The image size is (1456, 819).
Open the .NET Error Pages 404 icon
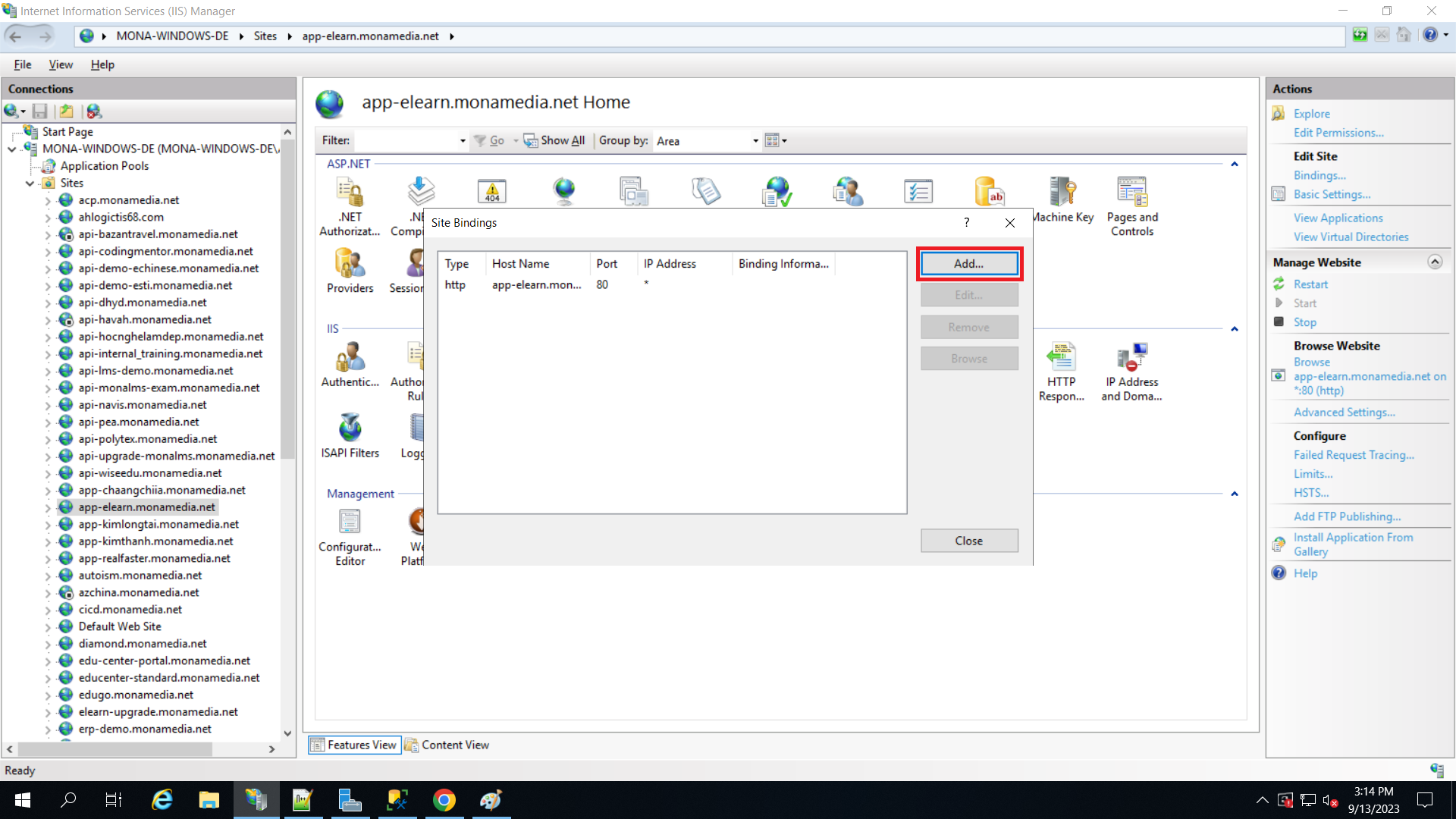[491, 191]
